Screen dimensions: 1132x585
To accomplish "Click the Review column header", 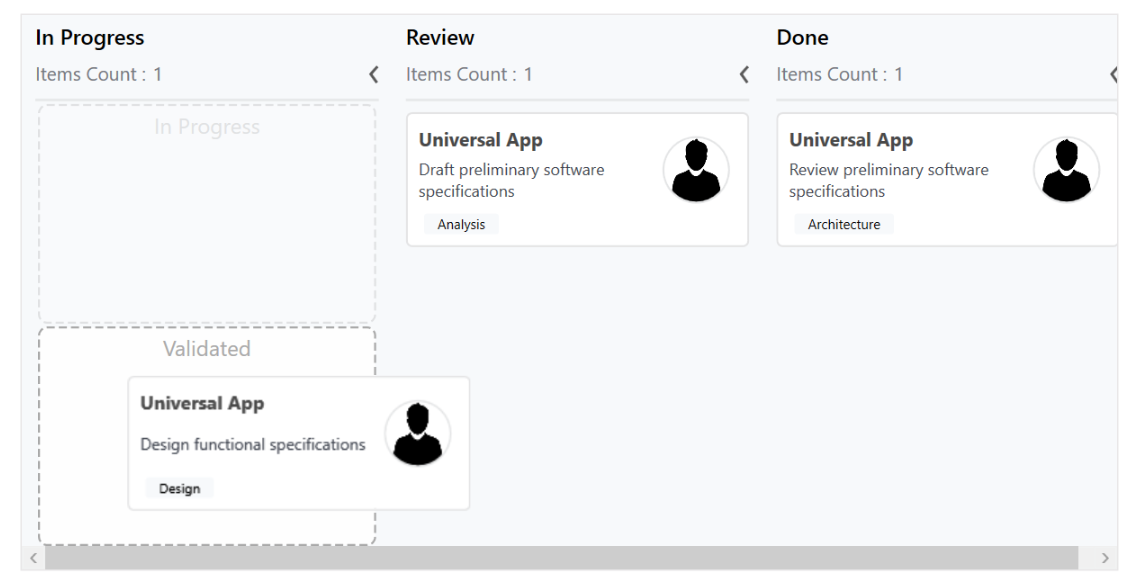I will pyautogui.click(x=440, y=38).
